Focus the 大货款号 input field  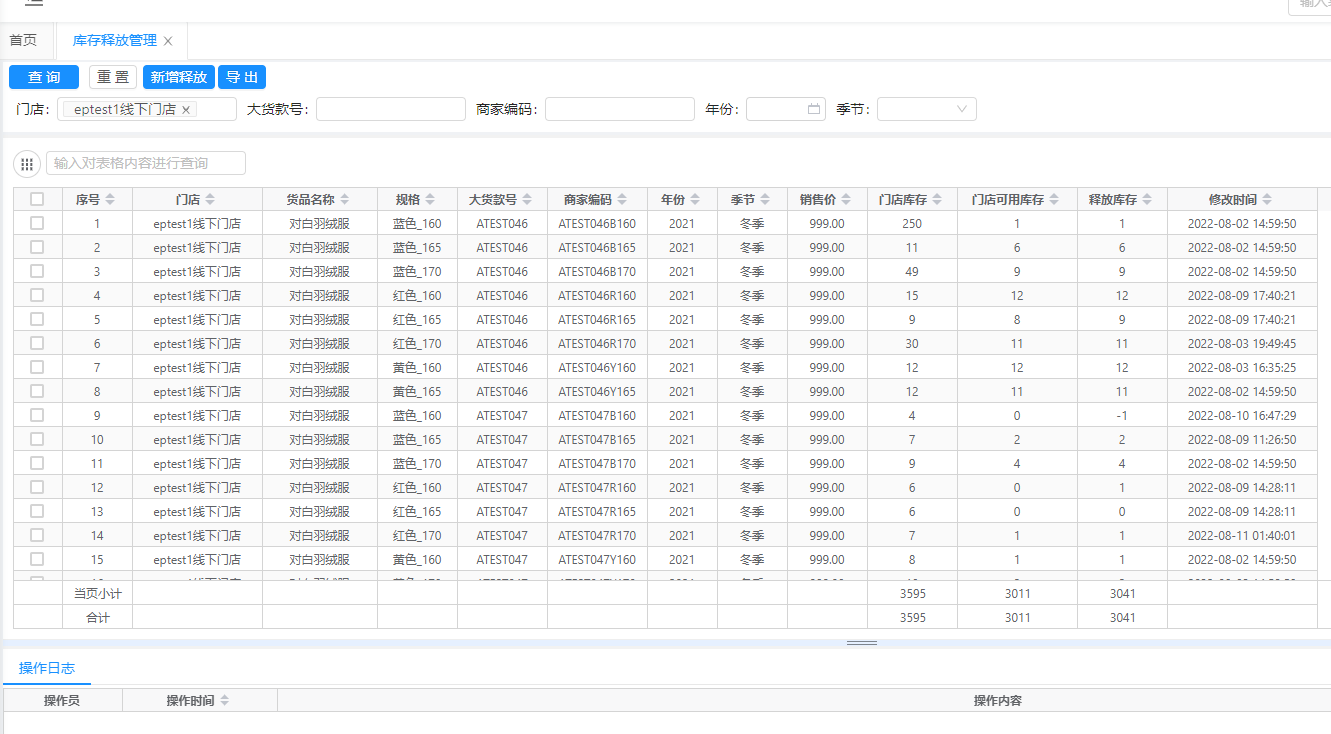point(390,110)
